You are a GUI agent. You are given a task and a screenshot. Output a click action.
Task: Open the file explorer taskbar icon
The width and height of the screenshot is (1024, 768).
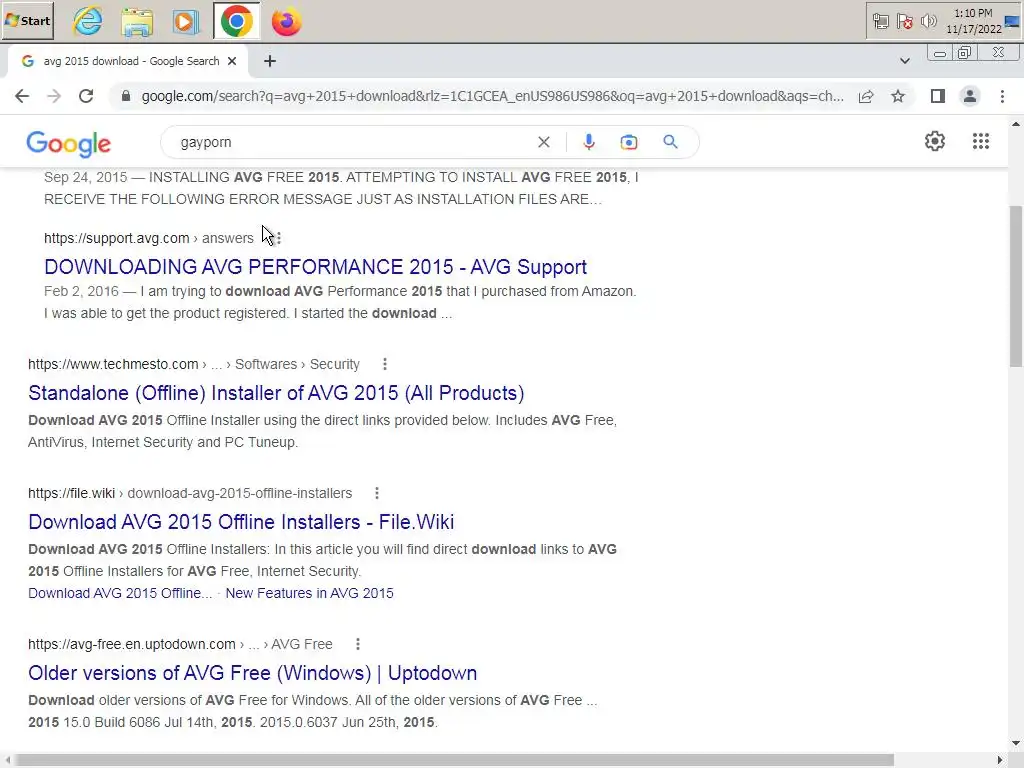coord(137,22)
